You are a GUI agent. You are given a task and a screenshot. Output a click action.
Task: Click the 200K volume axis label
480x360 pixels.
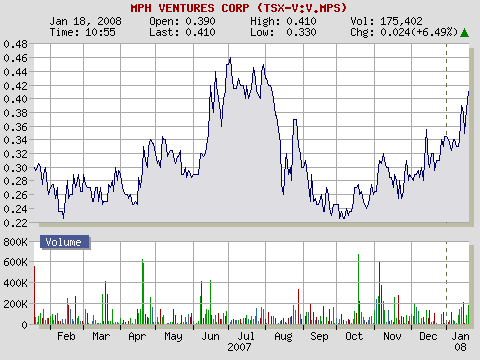pyautogui.click(x=15, y=304)
